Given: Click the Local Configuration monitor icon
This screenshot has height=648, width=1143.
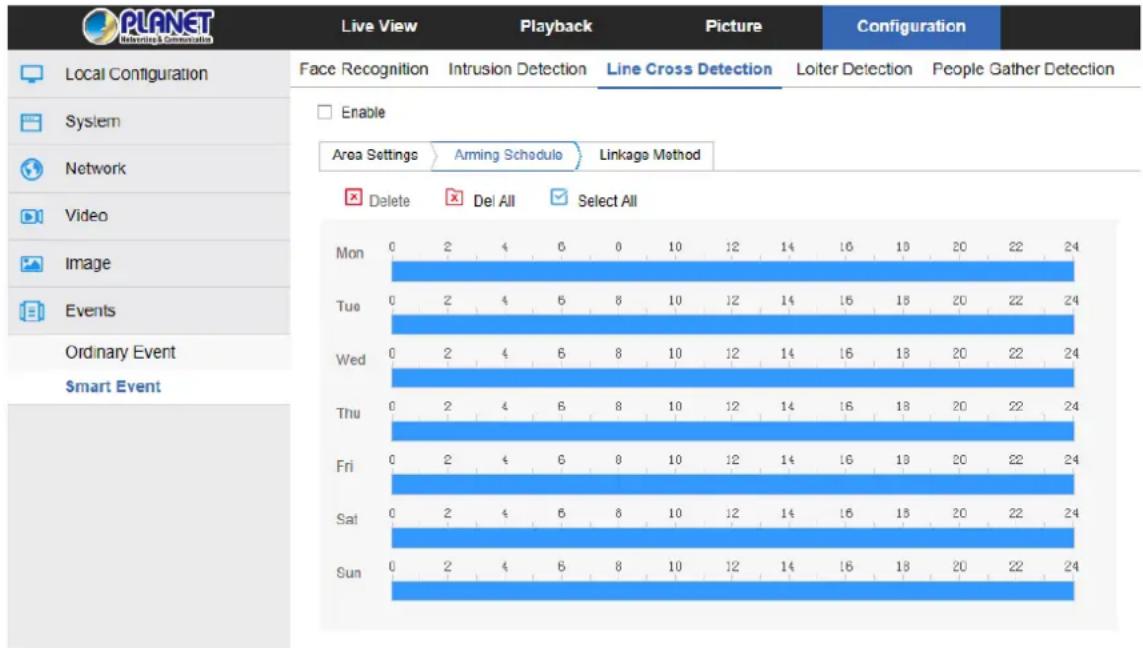Looking at the screenshot, I should coord(31,74).
